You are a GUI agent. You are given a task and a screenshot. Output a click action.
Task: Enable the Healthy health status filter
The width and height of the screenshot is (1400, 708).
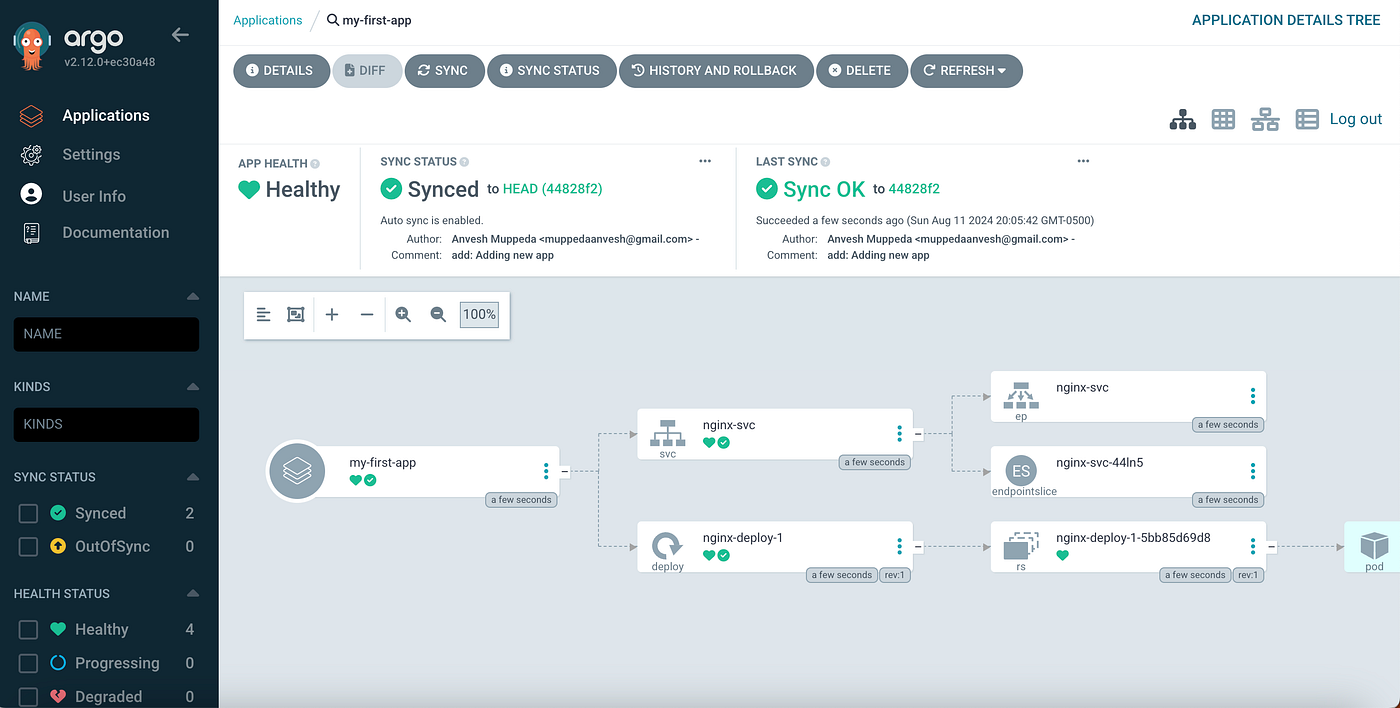(30, 628)
